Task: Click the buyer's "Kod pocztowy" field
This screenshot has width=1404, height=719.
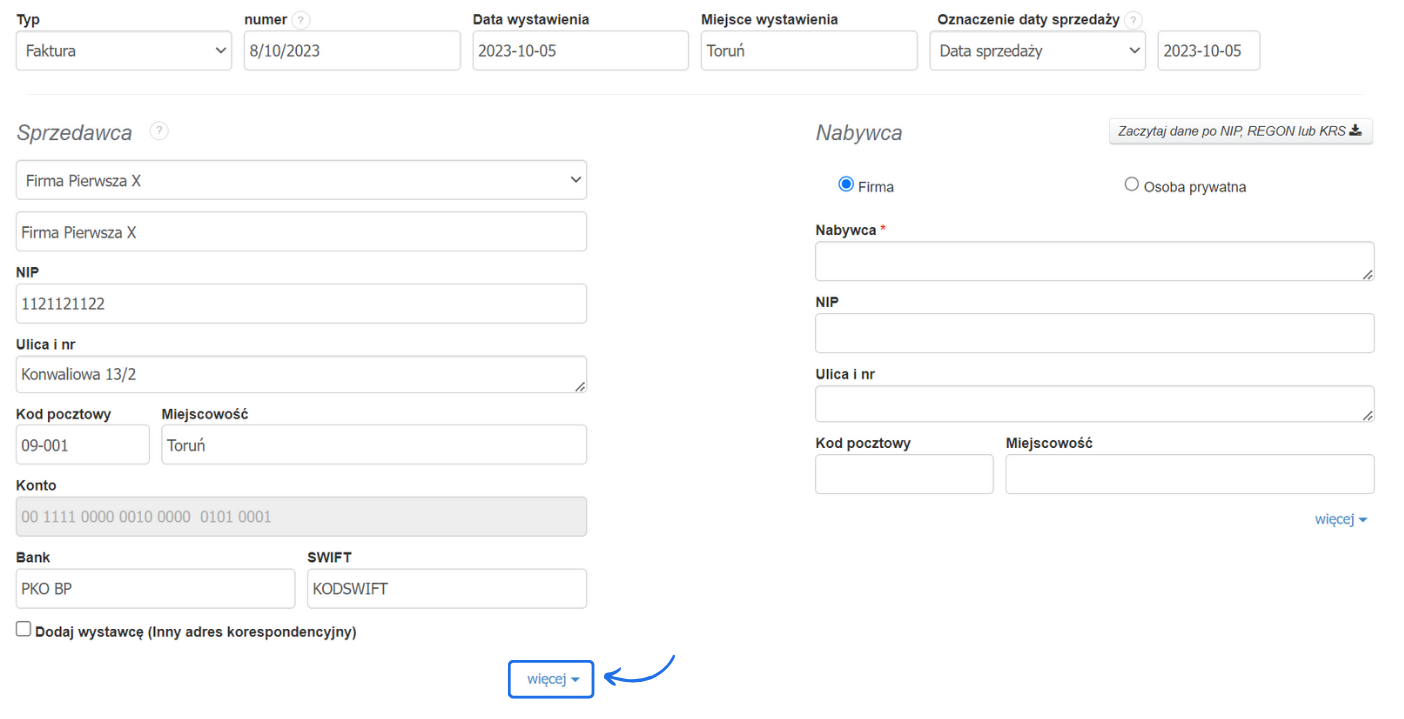Action: tap(903, 473)
